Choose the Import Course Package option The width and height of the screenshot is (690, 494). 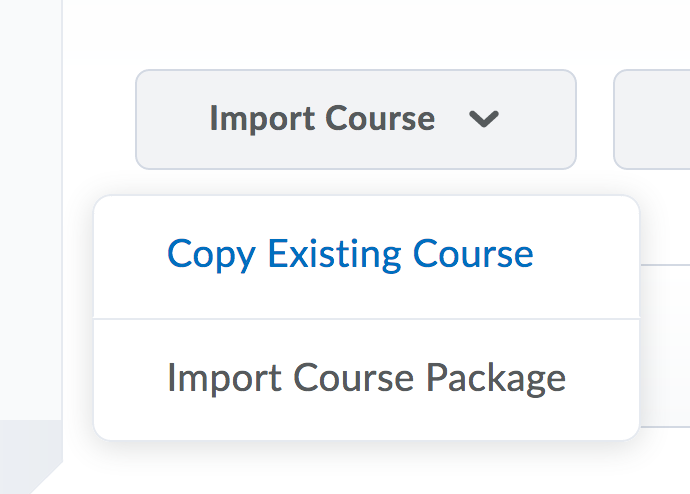(x=366, y=378)
